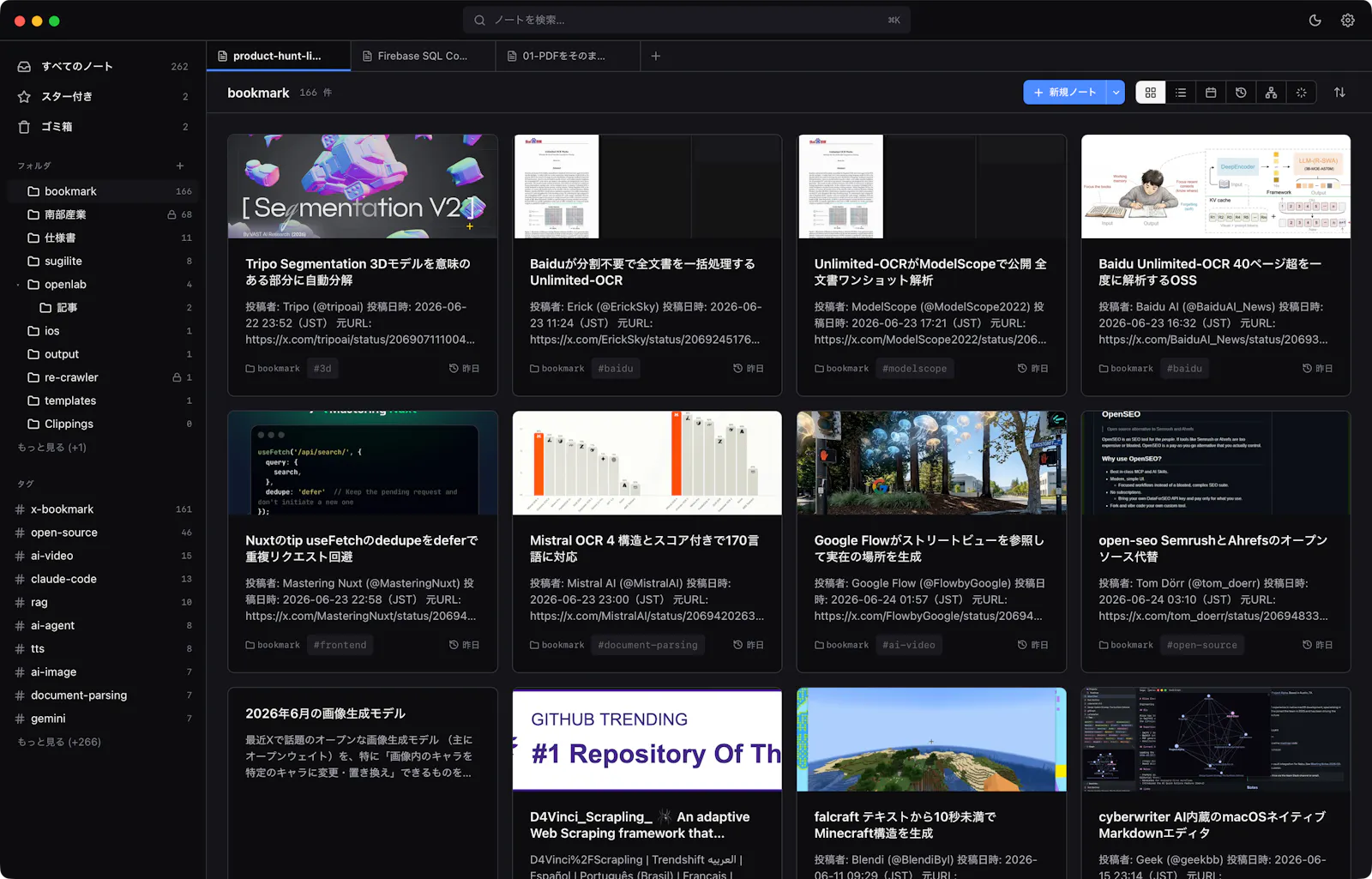Switch to calendar view
Screen dimensions: 1372x879
click(x=1211, y=93)
